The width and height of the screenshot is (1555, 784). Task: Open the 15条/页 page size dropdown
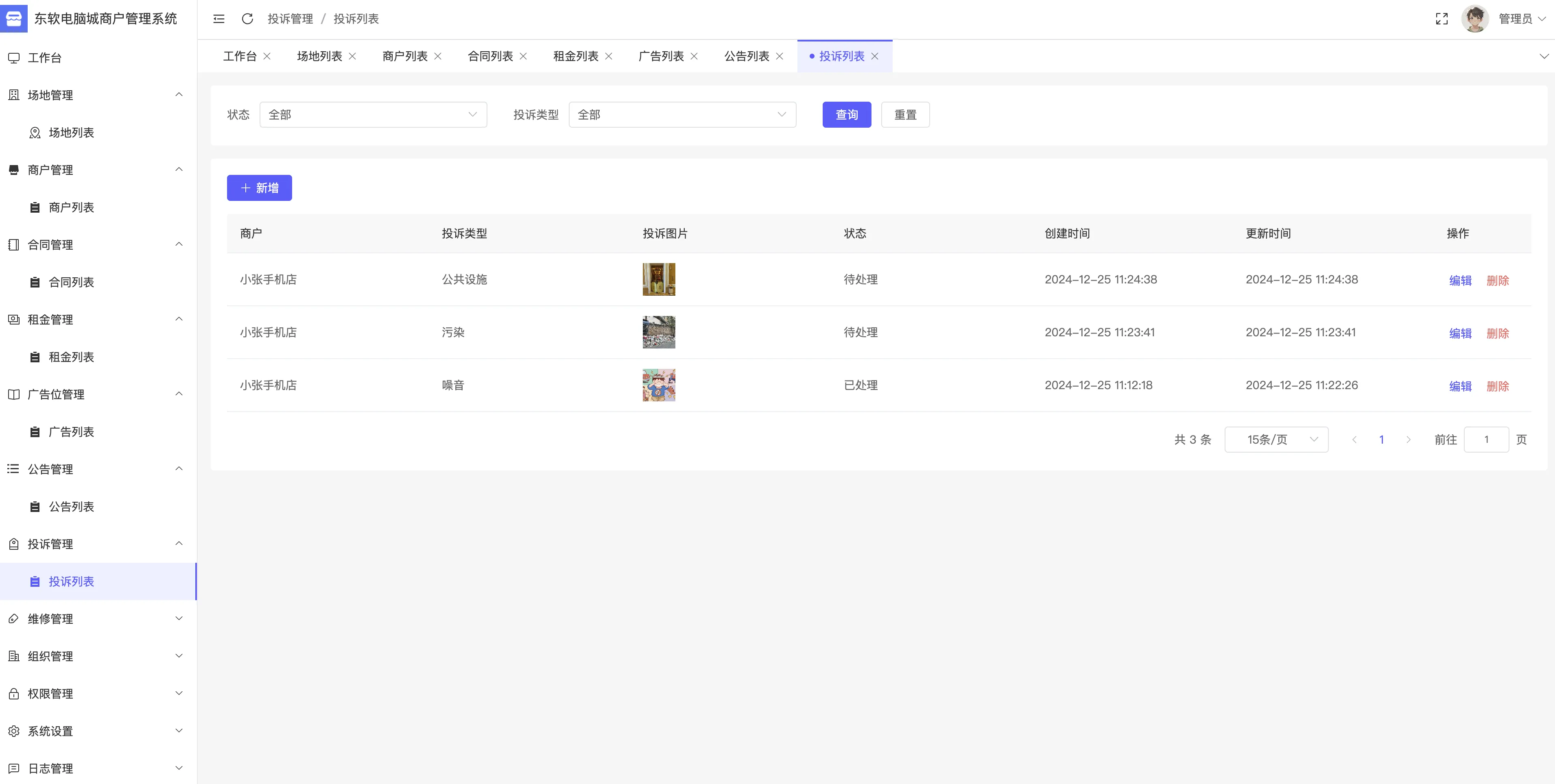tap(1275, 440)
